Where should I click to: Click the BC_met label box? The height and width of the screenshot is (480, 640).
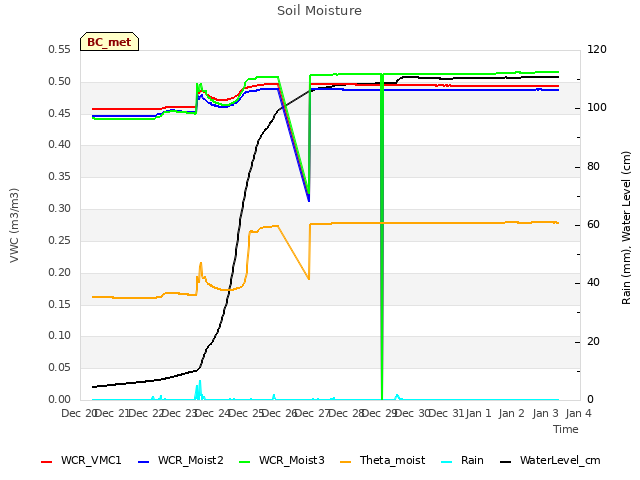109,42
